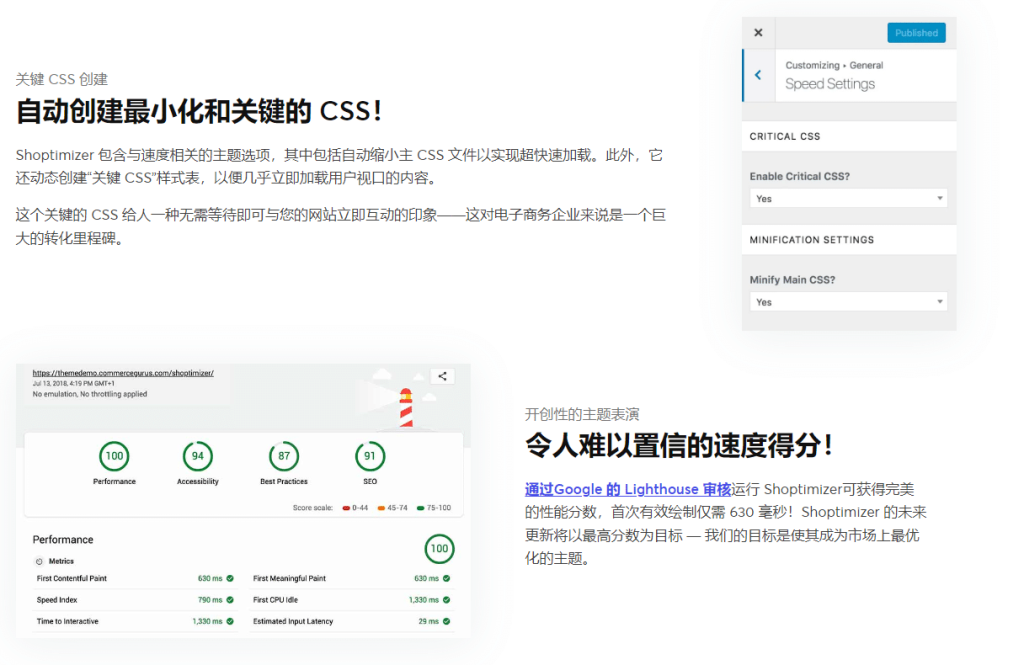Select the Accessibility 94 score gauge
Screen dimensions: 1024x665
click(x=198, y=456)
